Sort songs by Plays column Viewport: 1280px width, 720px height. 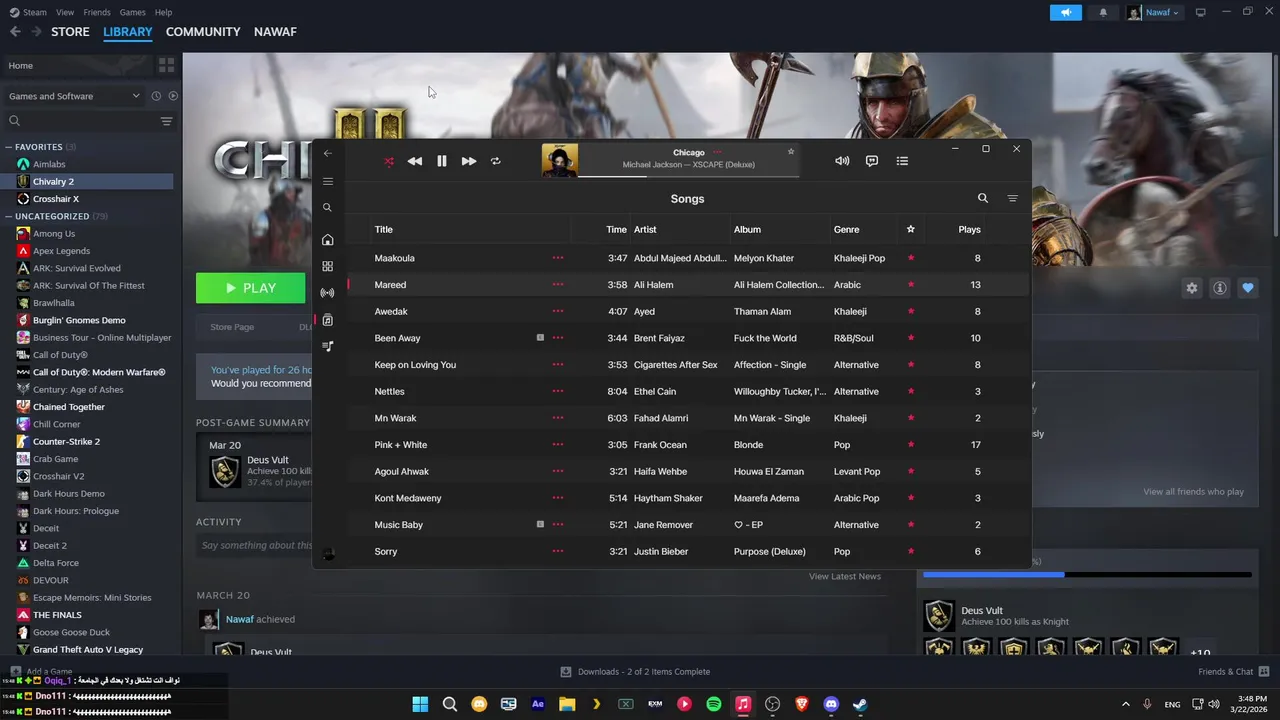coord(969,229)
